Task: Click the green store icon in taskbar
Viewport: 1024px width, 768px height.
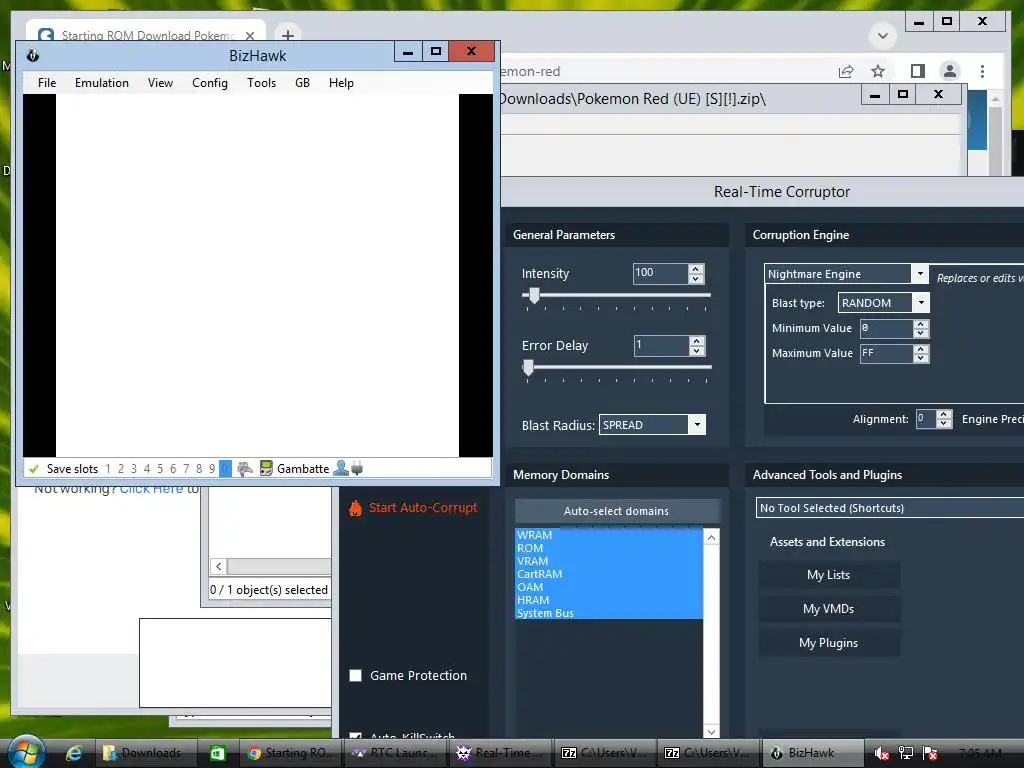Action: coord(217,753)
